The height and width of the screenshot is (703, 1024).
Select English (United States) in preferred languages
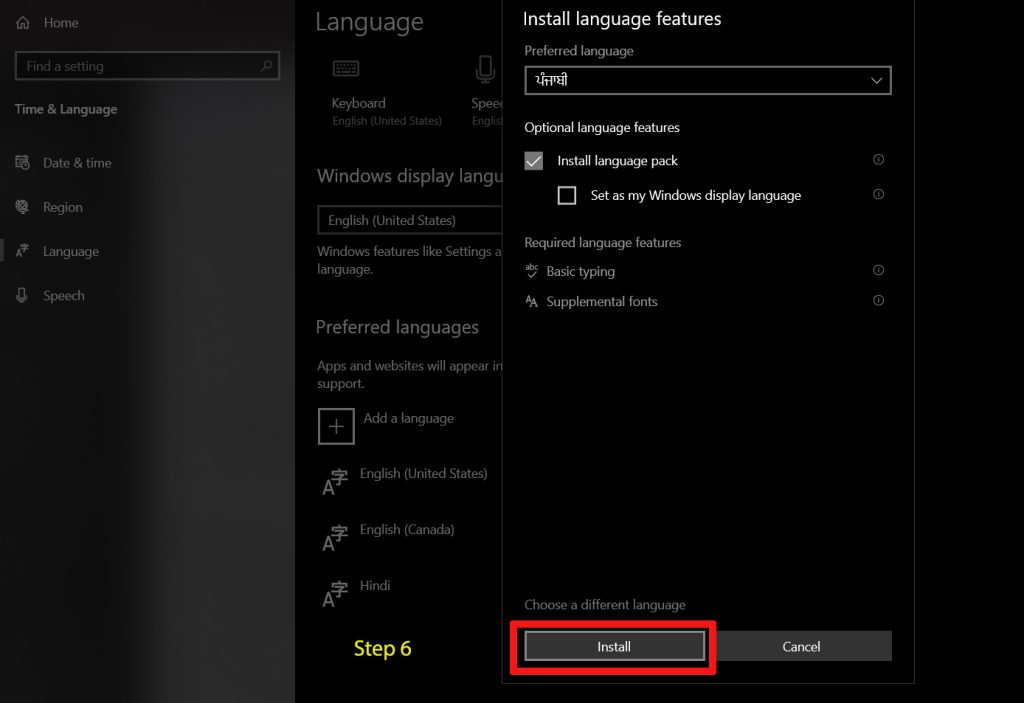pyautogui.click(x=423, y=474)
